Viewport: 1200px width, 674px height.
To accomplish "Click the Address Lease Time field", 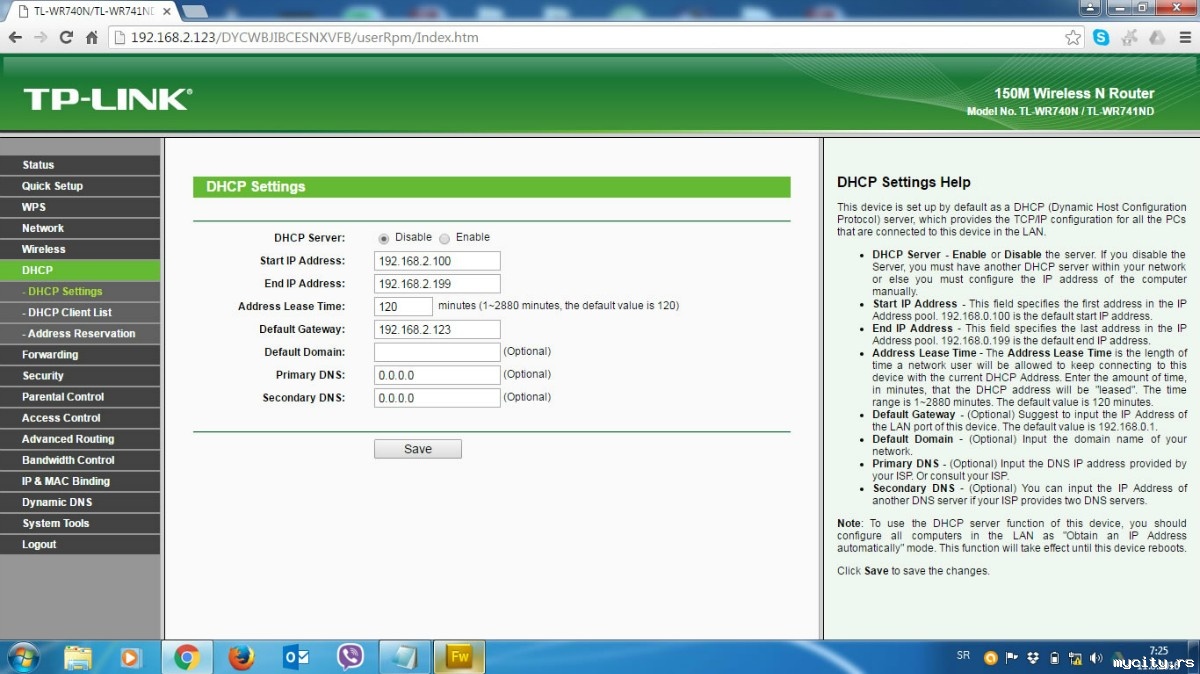I will [403, 306].
